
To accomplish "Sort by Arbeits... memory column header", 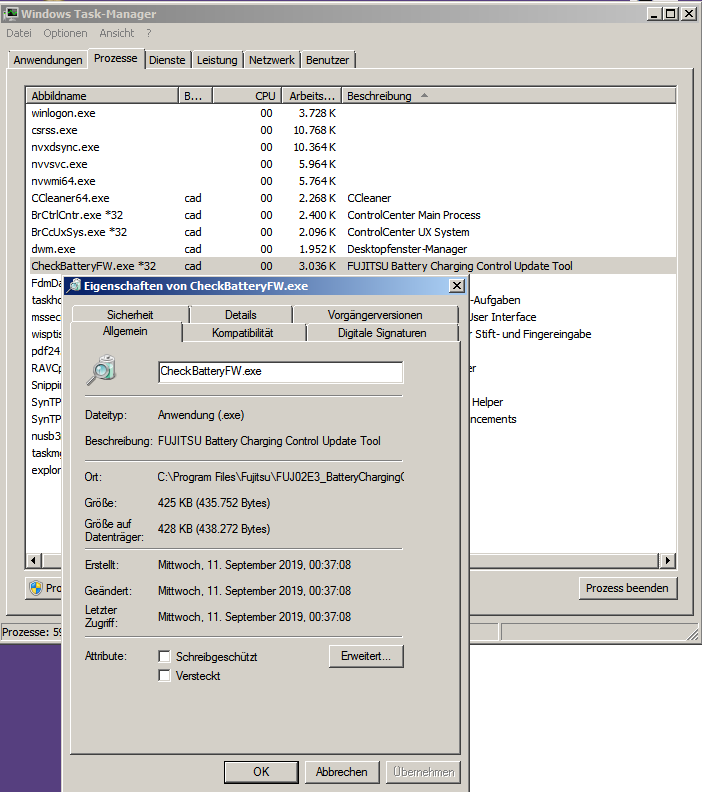I will tap(312, 95).
